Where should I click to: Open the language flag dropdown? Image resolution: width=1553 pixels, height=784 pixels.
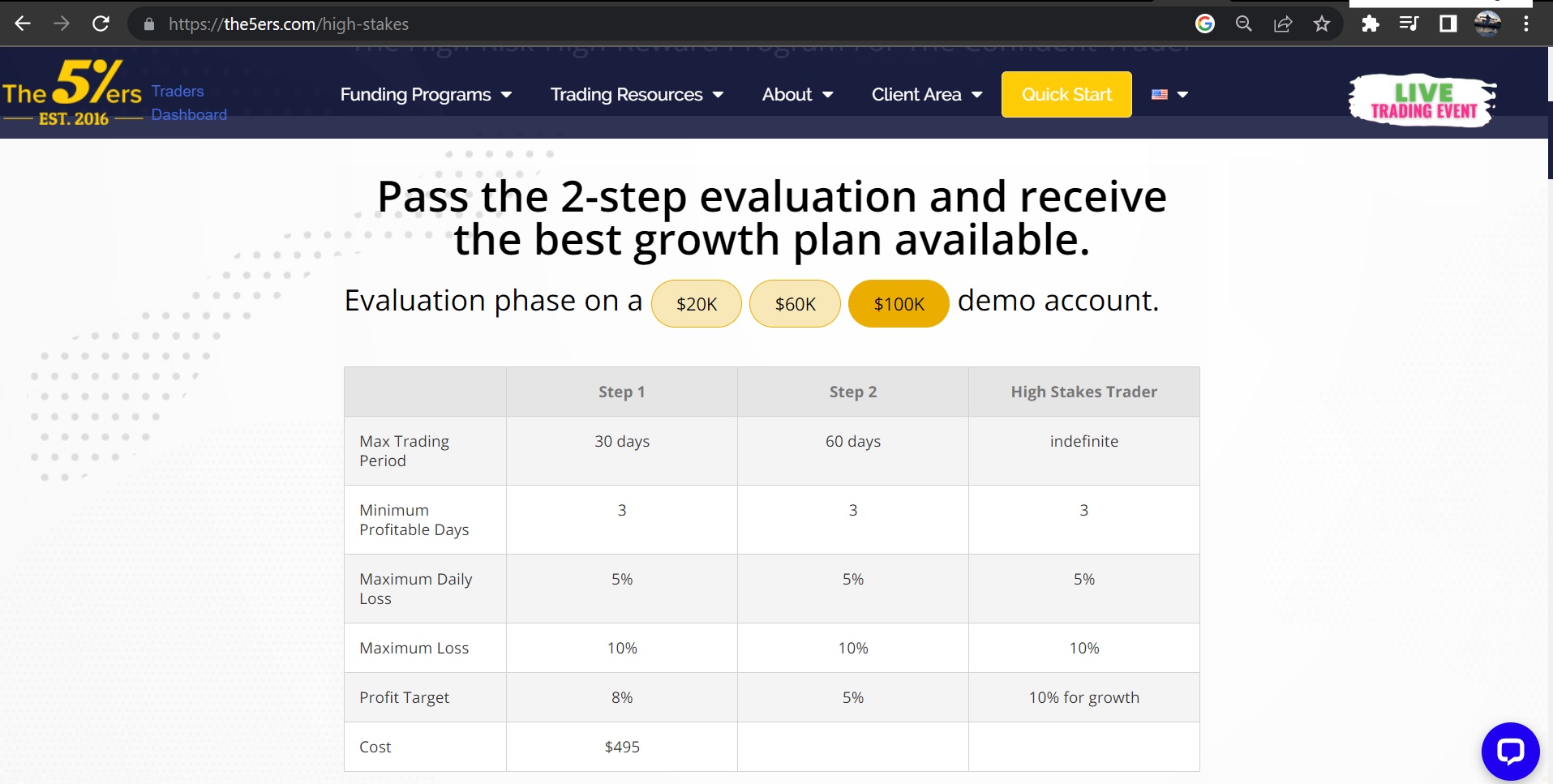1169,95
